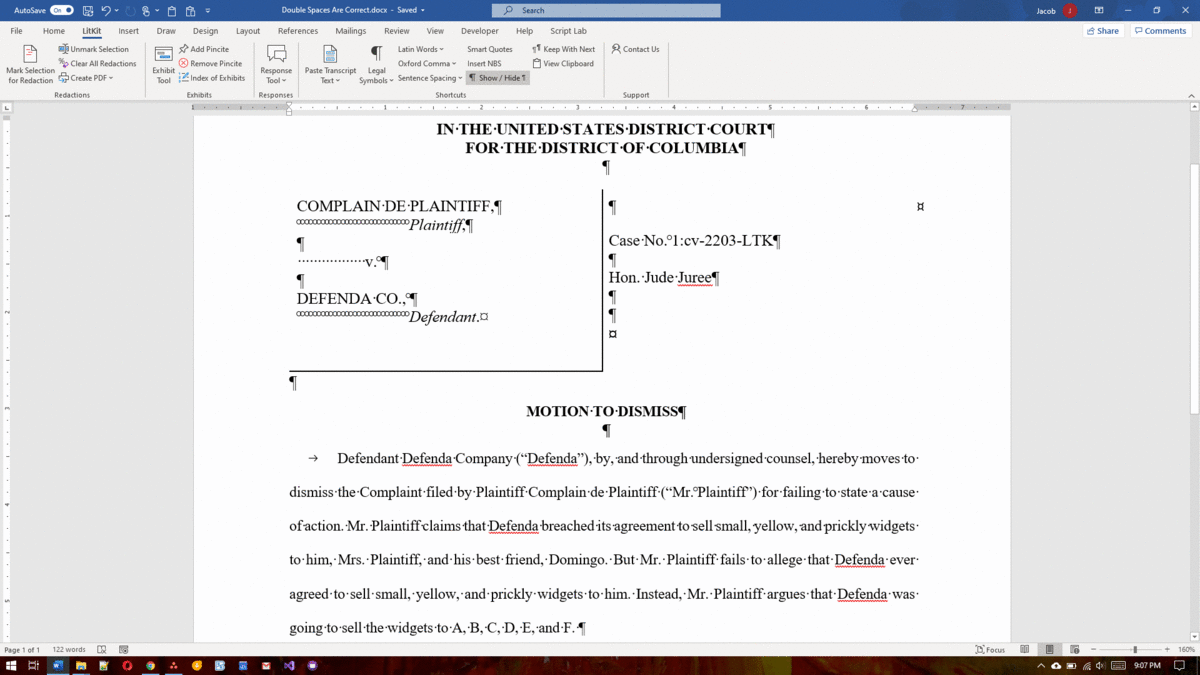This screenshot has width=1200, height=675.
Task: Click the Share button
Action: tap(1103, 31)
